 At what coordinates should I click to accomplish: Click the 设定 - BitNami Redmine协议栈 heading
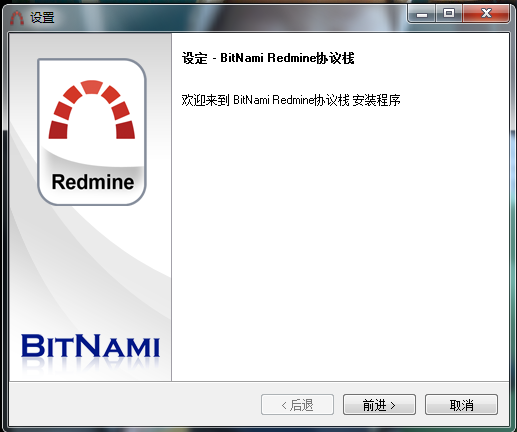pos(268,58)
